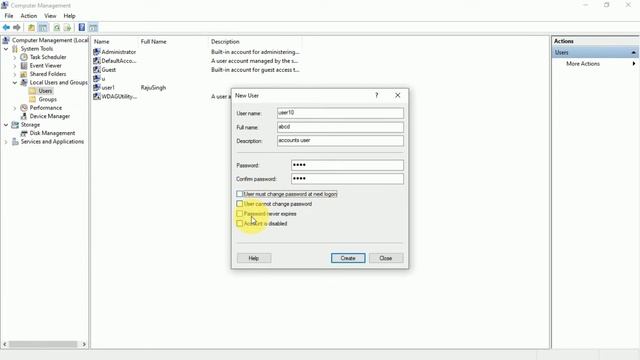Select the user named 'u' in list
The image size is (640, 360).
(x=103, y=79)
